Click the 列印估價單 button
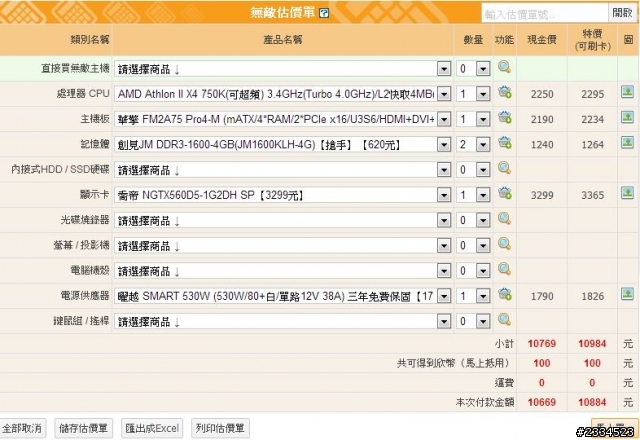The width and height of the screenshot is (640, 440). (x=220, y=428)
